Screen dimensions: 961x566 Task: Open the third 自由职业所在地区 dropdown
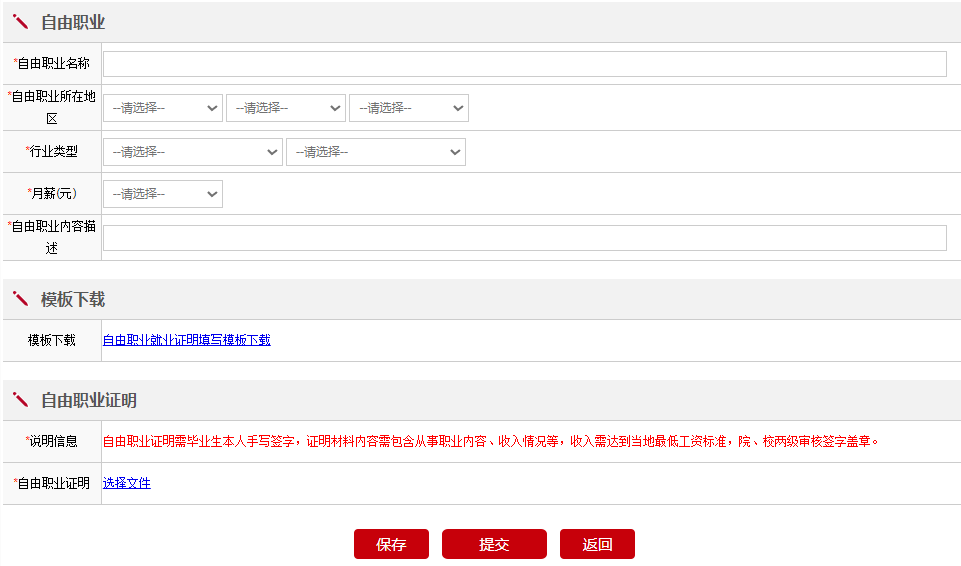tap(408, 108)
